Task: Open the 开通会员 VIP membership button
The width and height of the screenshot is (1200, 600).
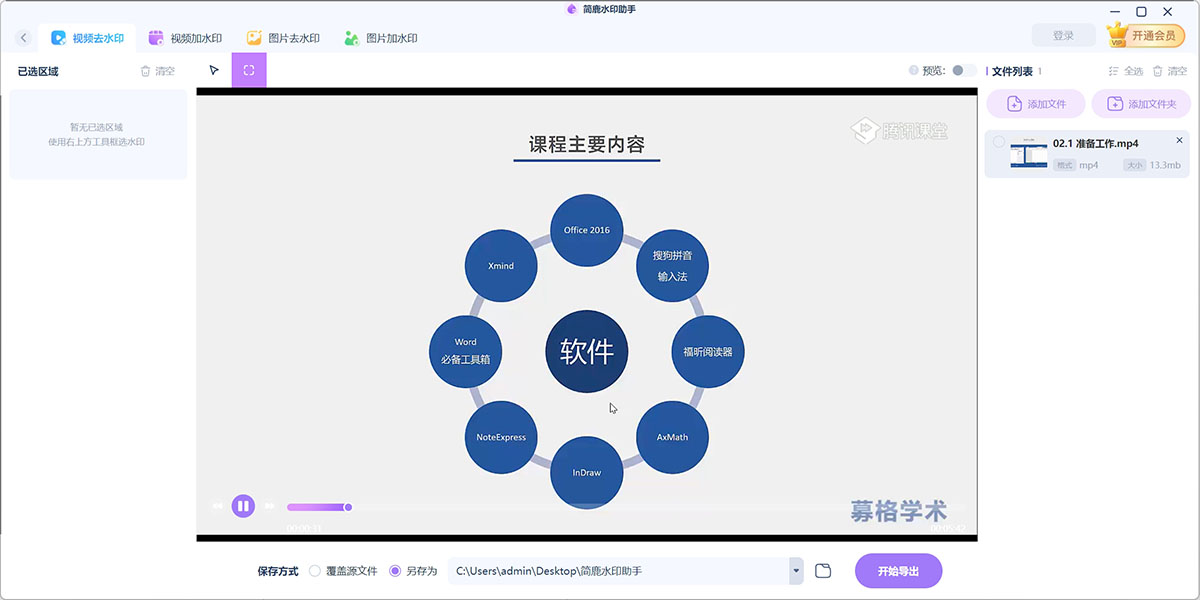Action: (x=1146, y=36)
